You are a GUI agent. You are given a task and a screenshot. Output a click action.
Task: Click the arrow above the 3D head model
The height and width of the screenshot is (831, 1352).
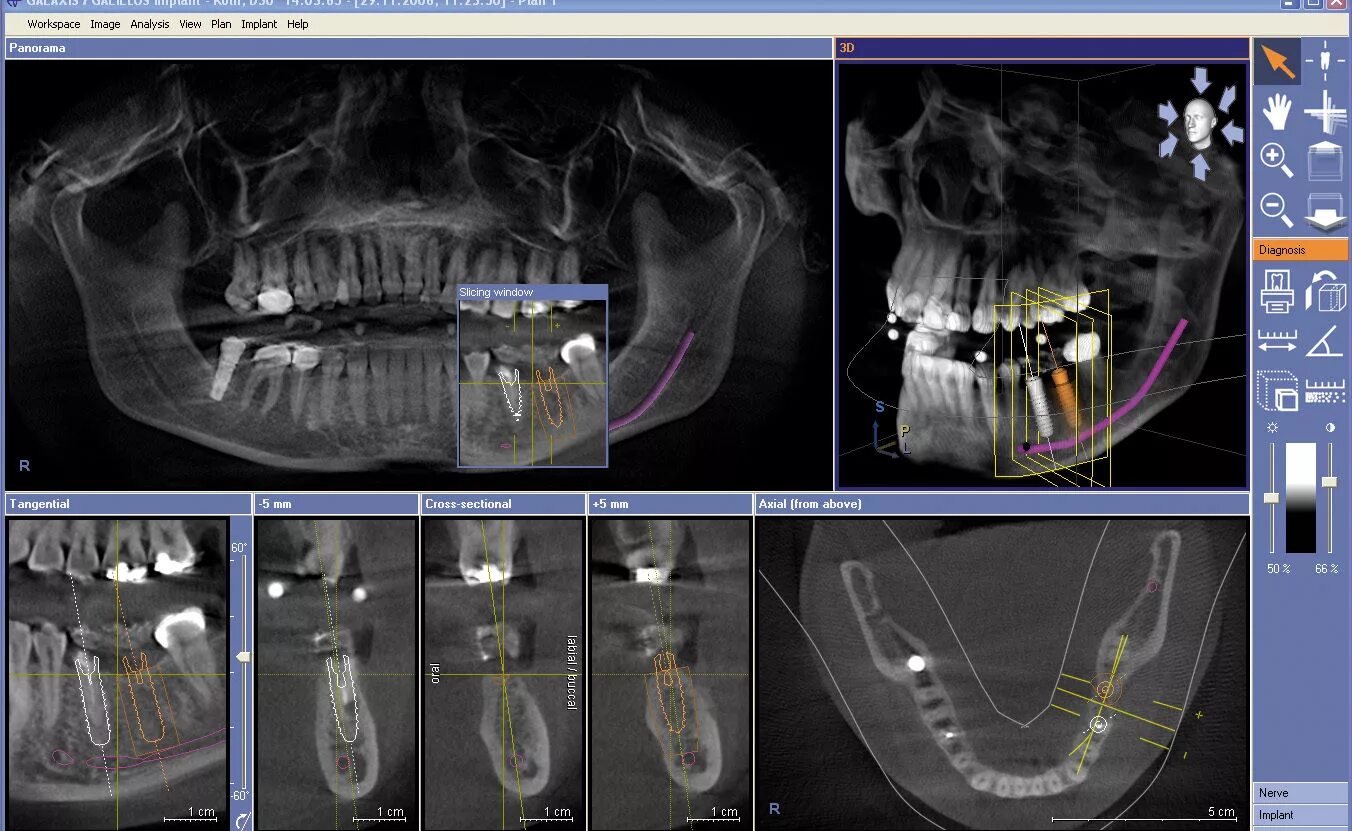click(1202, 82)
